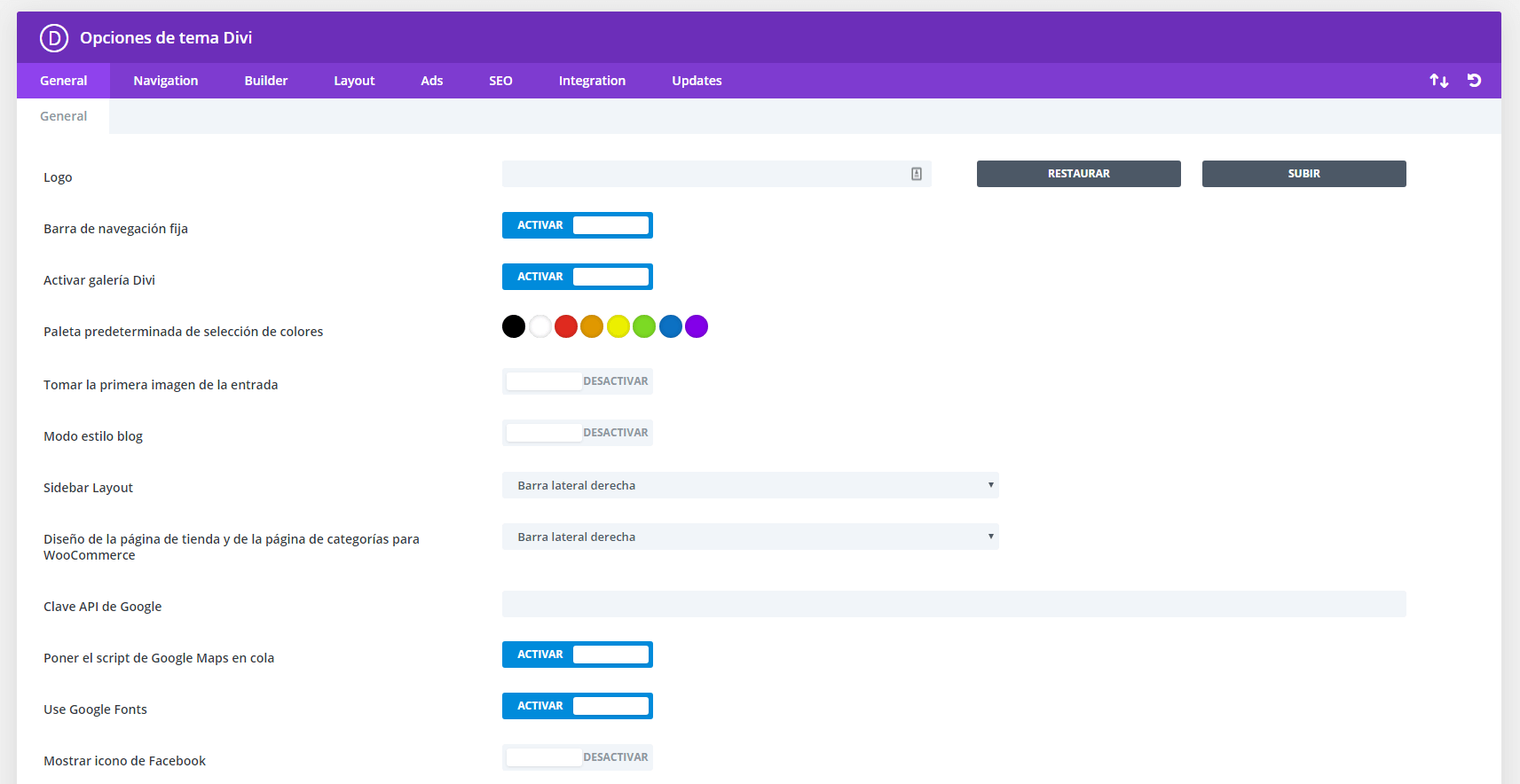
Task: Click the 'Paleta predeterminada de selección de colores' label
Action: [184, 332]
